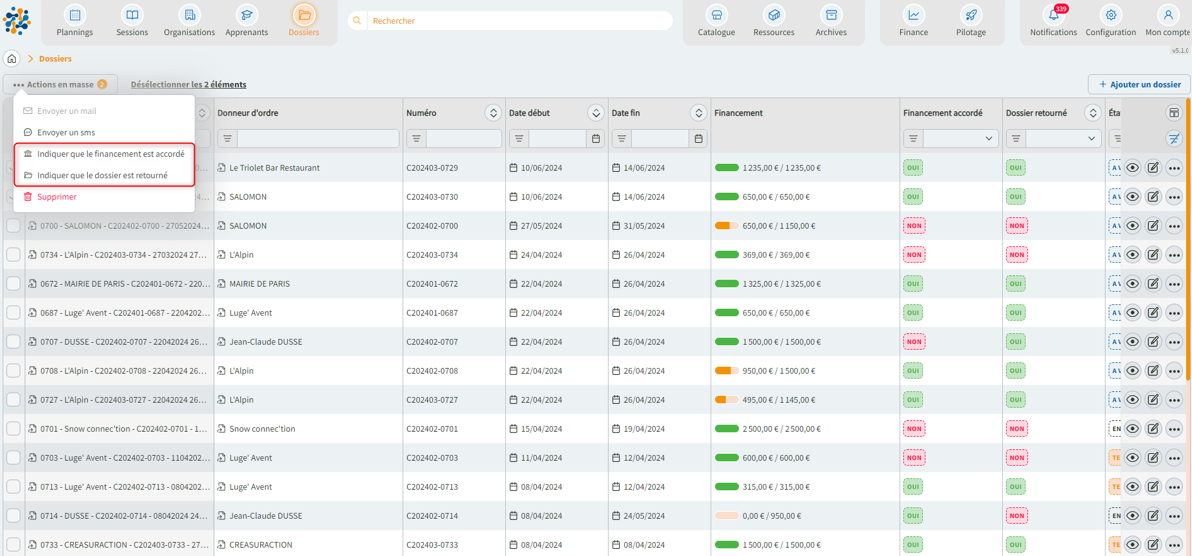
Task: Select the Dossiers navigation icon
Action: [304, 15]
